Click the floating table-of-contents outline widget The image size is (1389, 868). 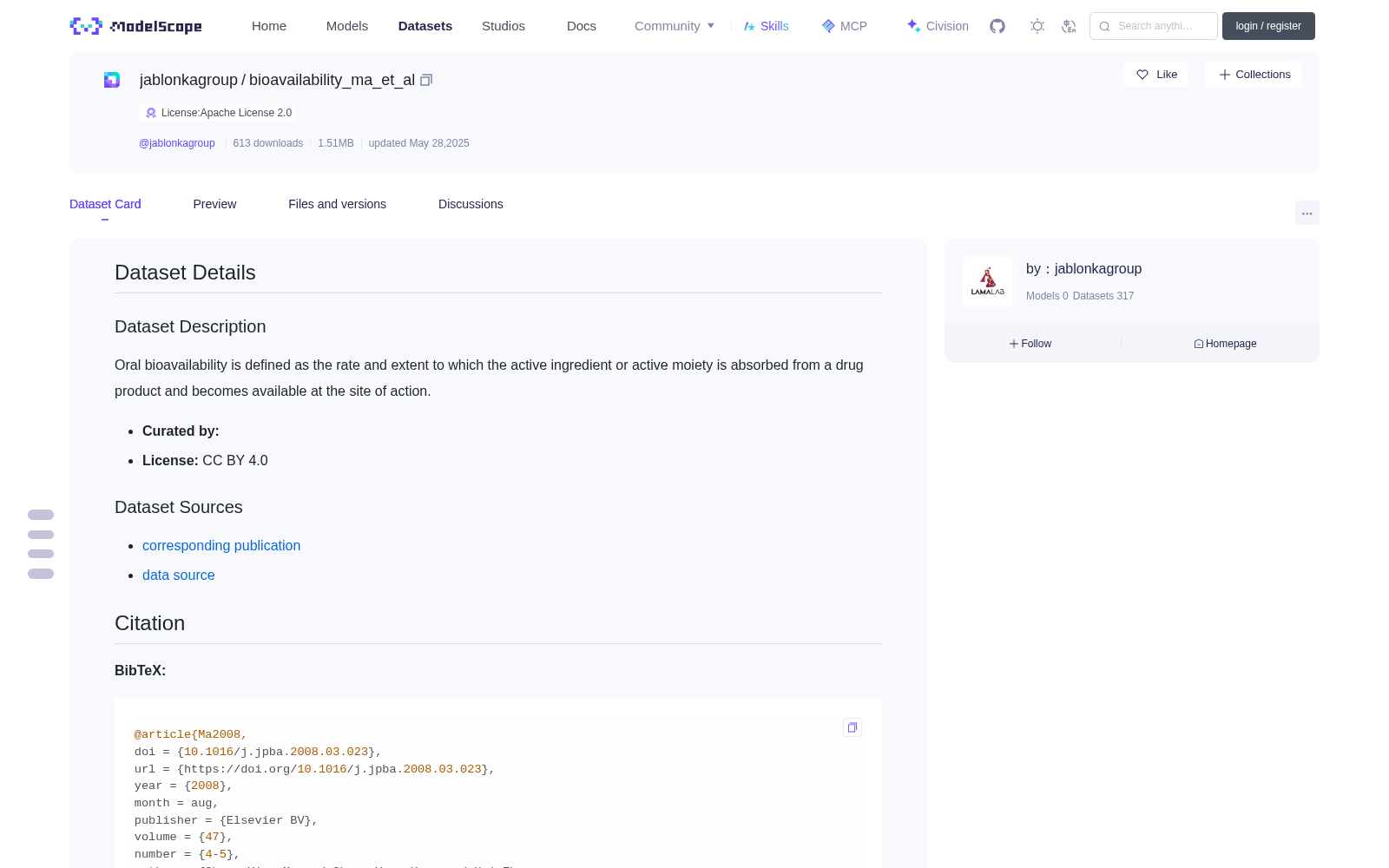[41, 544]
